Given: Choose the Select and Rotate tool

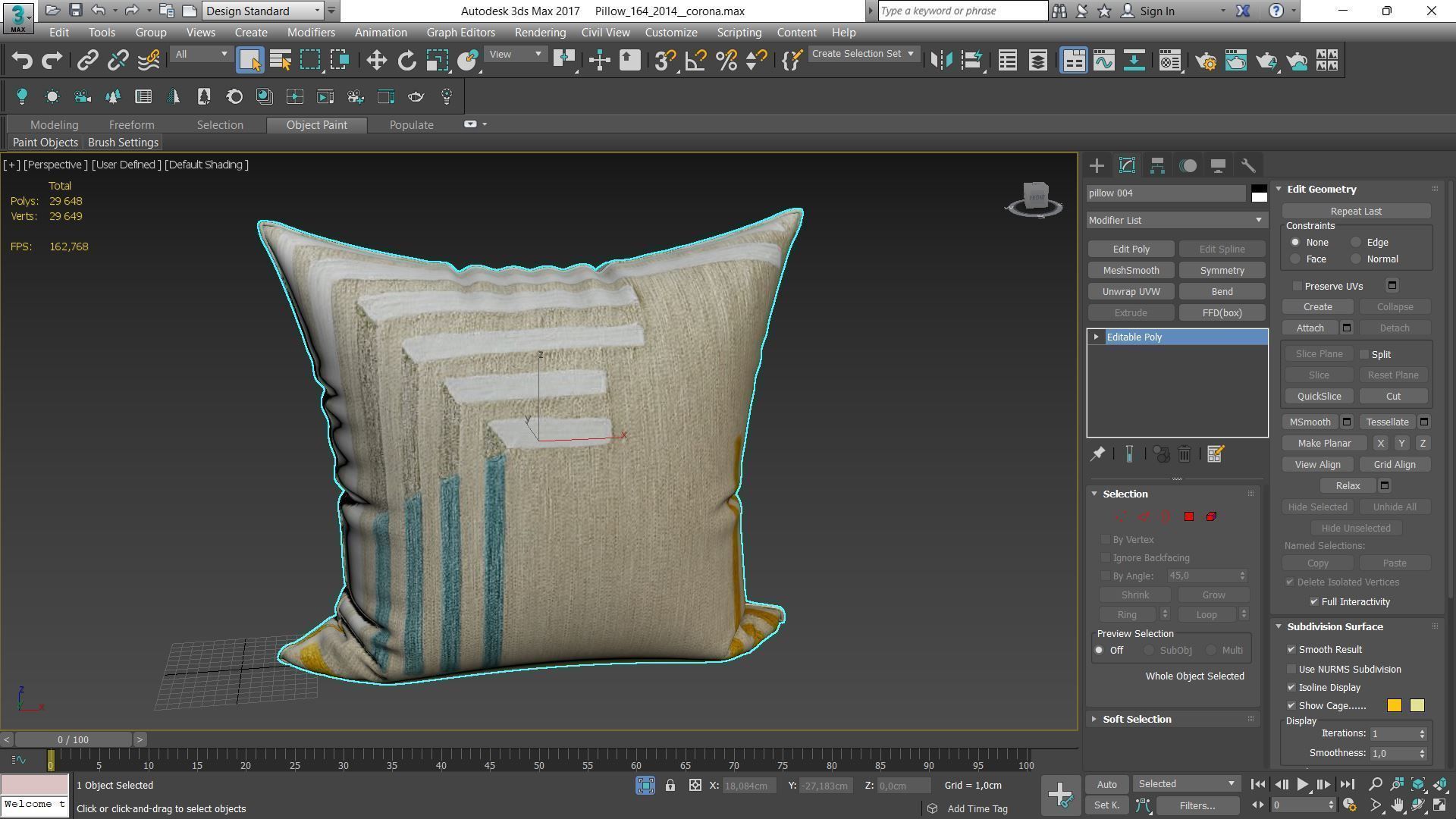Looking at the screenshot, I should [x=406, y=61].
